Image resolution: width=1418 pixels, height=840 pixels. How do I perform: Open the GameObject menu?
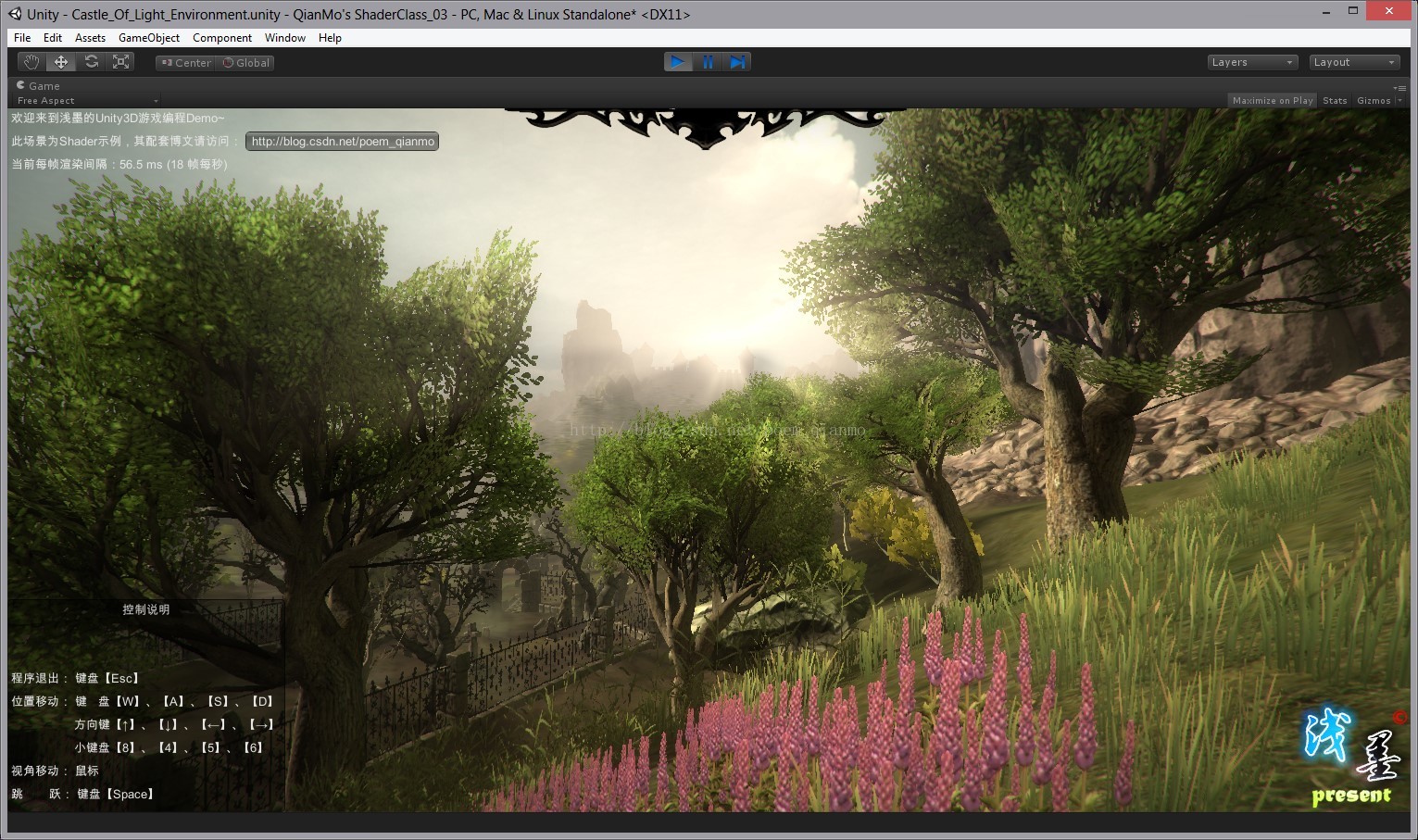pyautogui.click(x=149, y=38)
